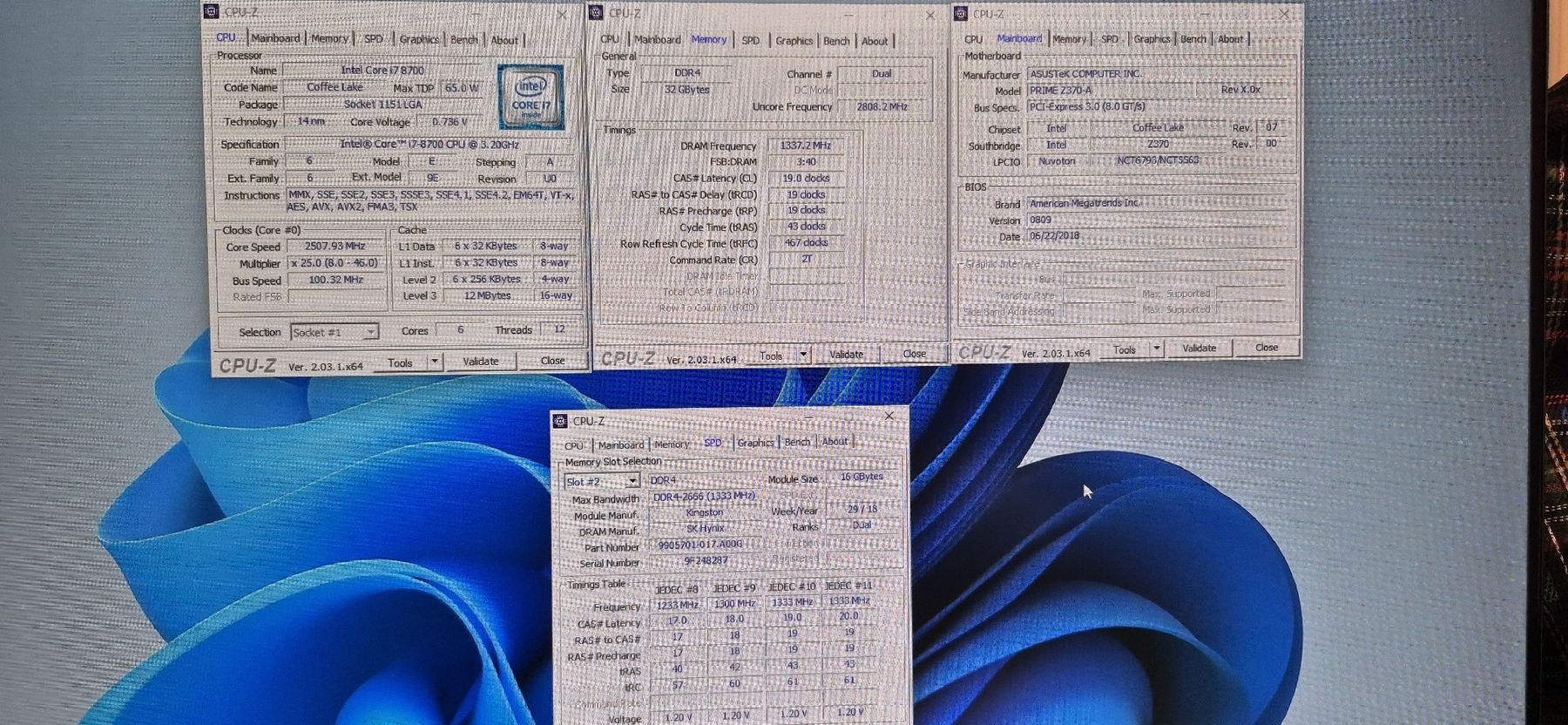Select Graphics tab in the Memory window
1568x725 pixels.
794,41
